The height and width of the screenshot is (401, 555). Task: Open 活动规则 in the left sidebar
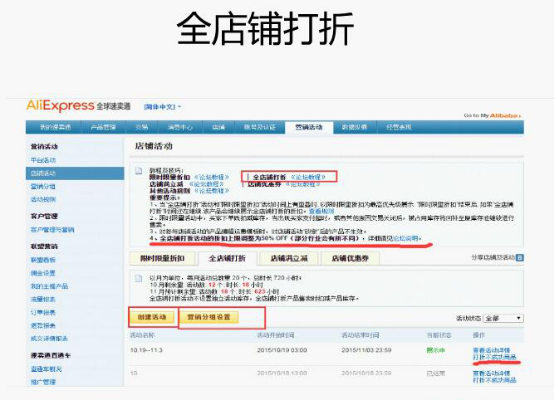(43, 199)
